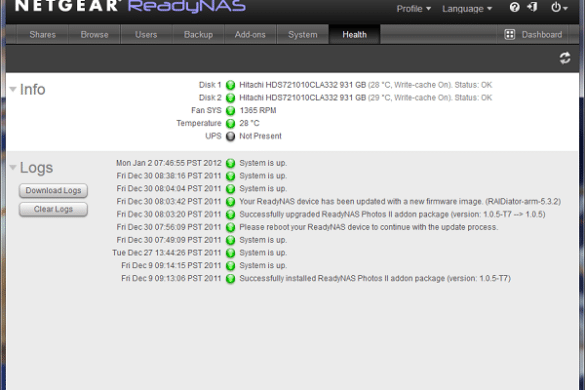
Task: Click the RAIDiator-arm-5.3.2 firmware message
Action: [x=400, y=202]
